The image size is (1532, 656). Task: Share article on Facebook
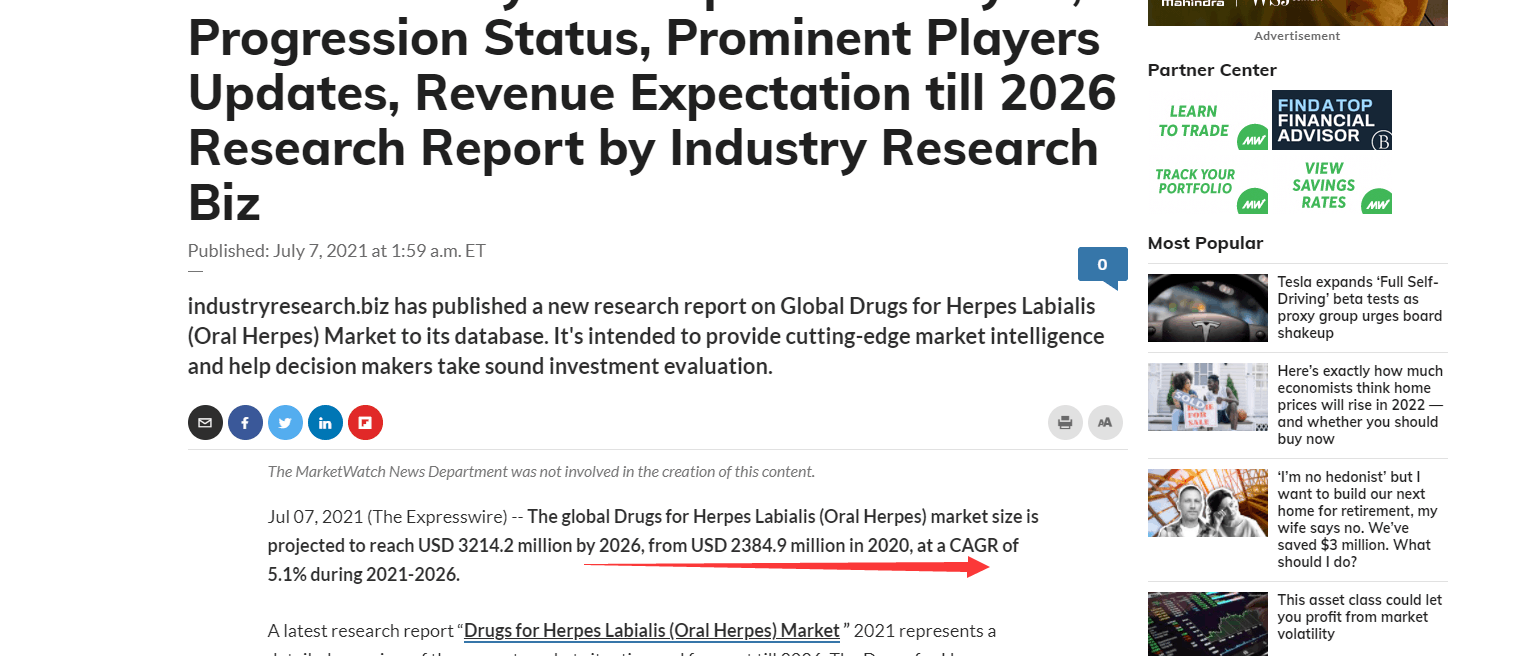pyautogui.click(x=245, y=423)
